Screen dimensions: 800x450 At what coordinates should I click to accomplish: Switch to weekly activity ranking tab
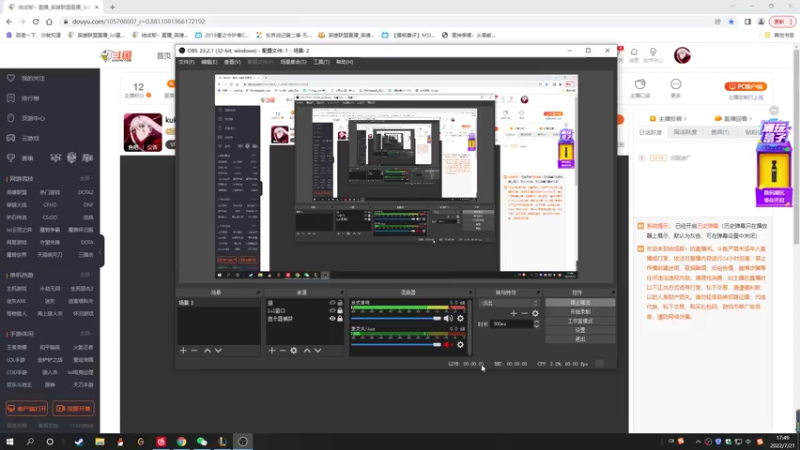click(x=685, y=132)
